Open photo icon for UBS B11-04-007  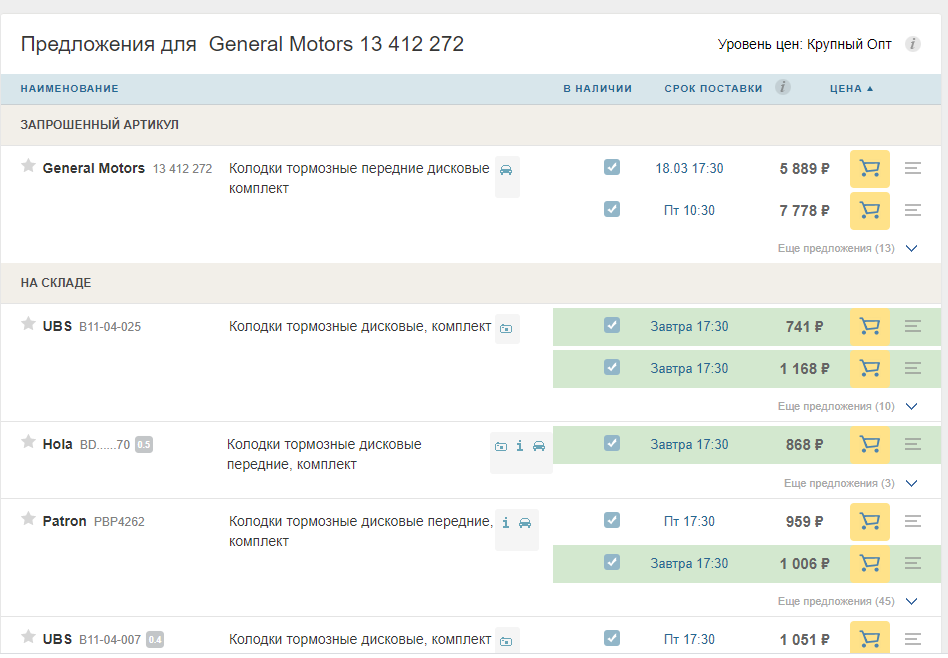coord(506,642)
